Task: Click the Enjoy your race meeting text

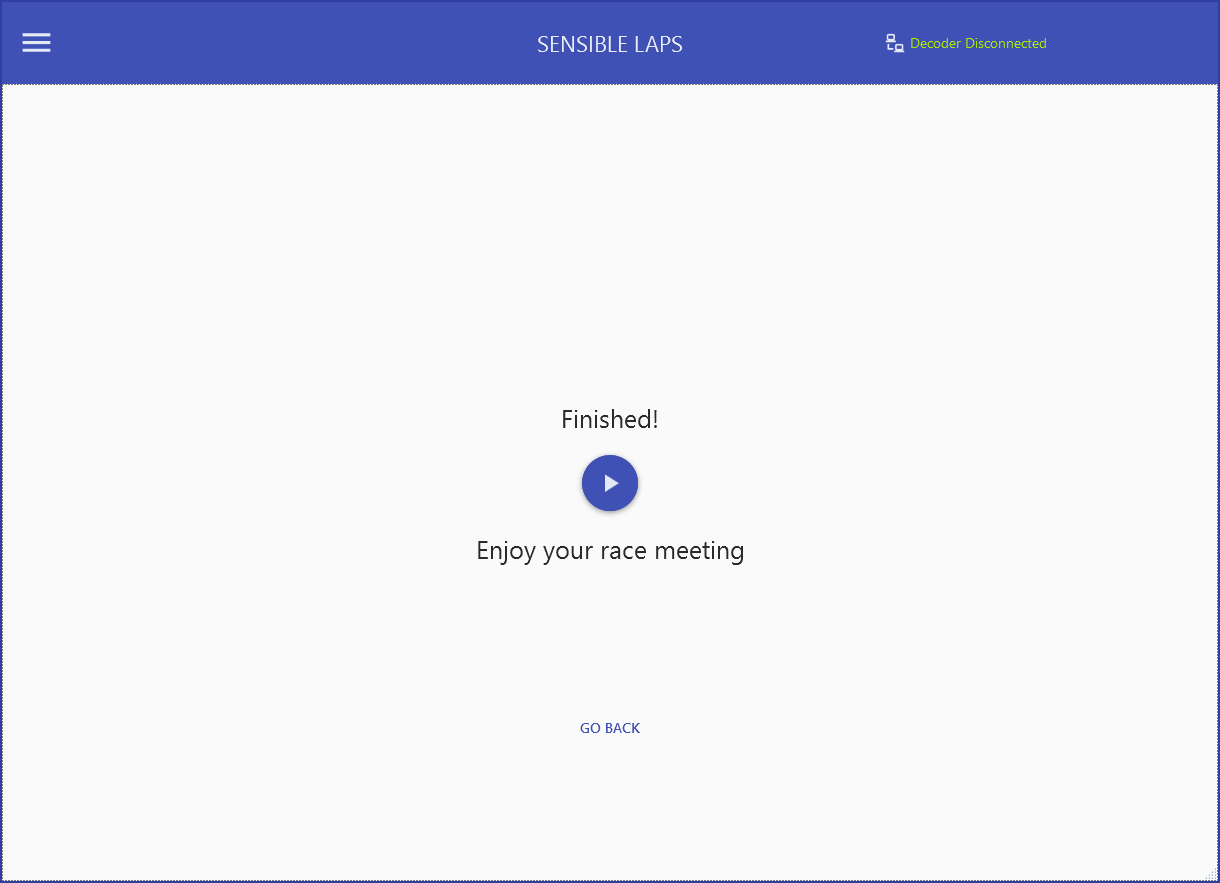Action: [609, 551]
